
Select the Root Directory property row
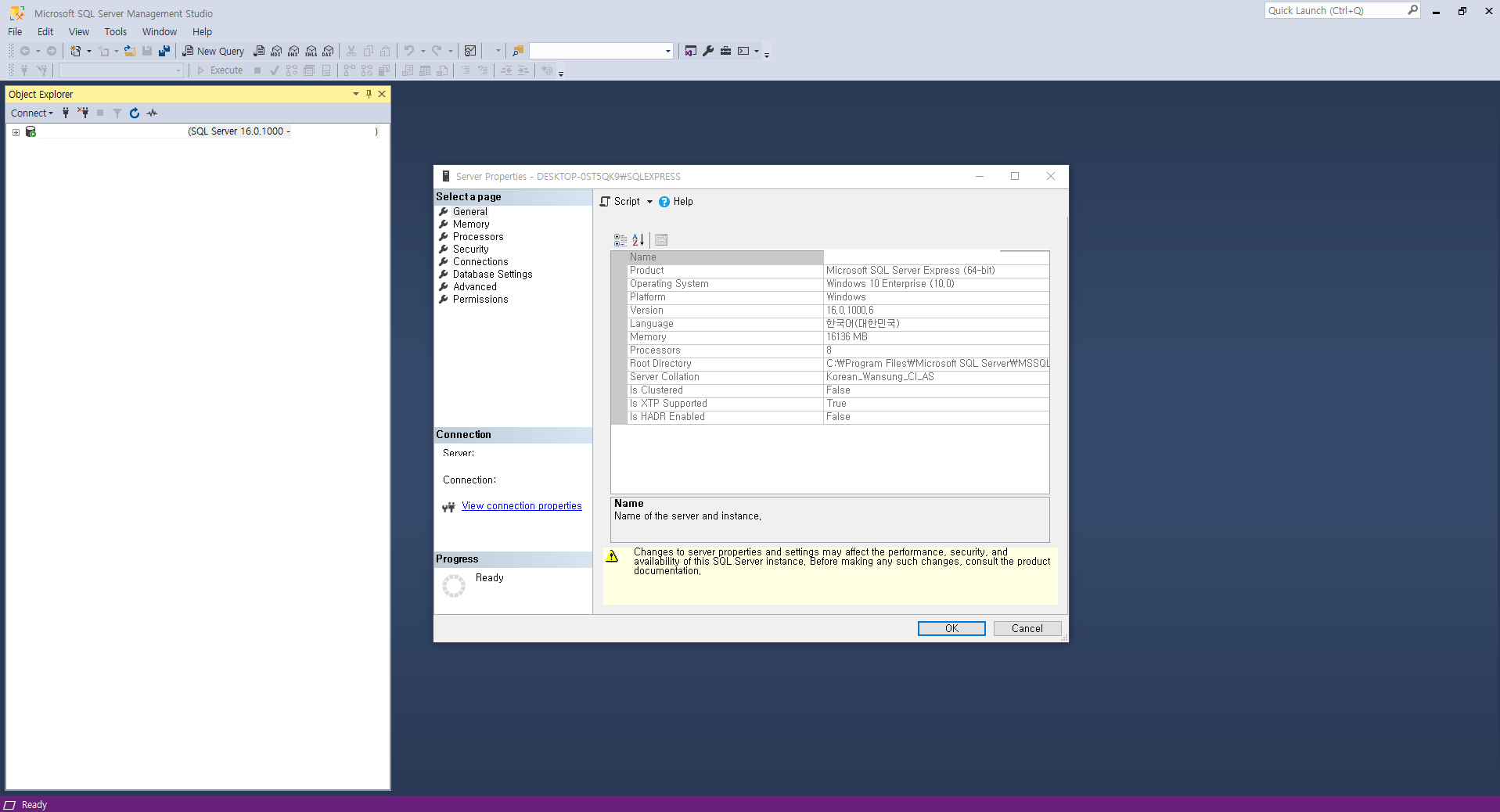point(830,364)
